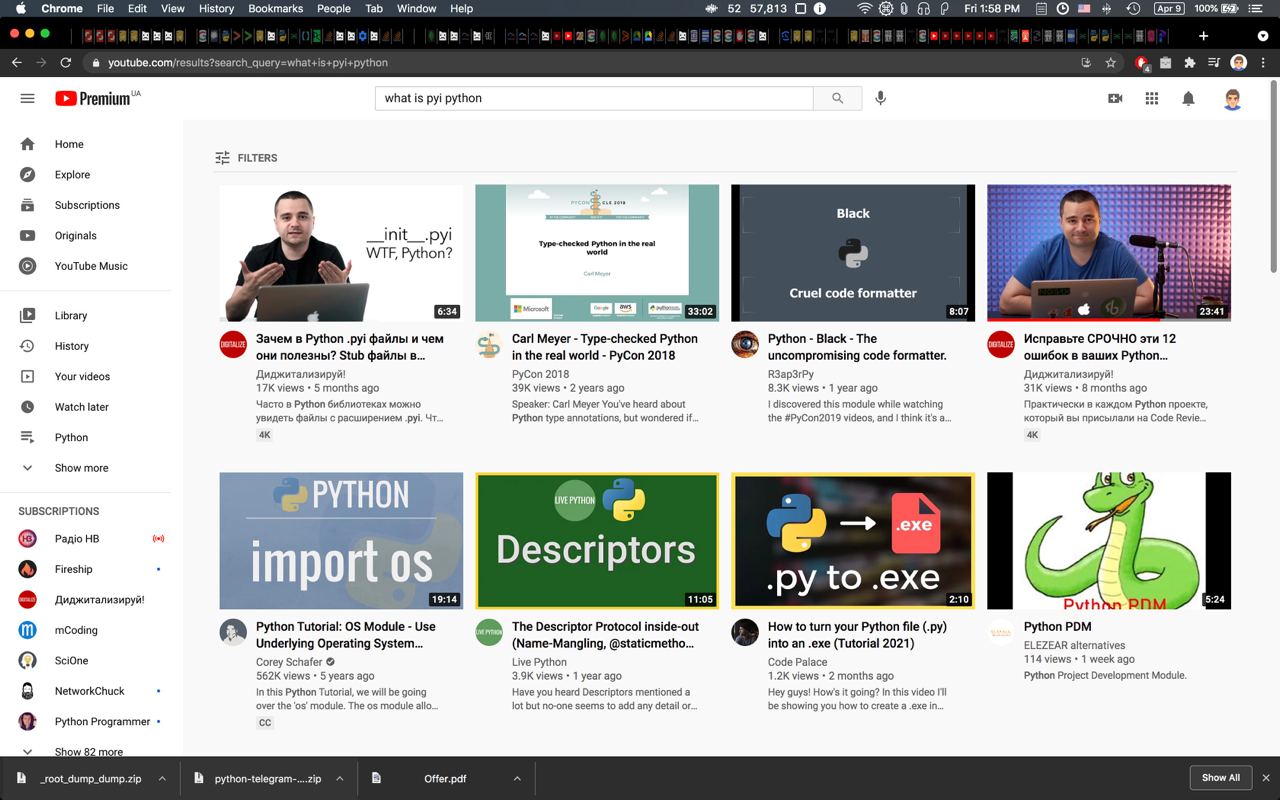The width and height of the screenshot is (1280, 800).
Task: Open options arrow for python-telegram zip download
Action: tap(340, 778)
